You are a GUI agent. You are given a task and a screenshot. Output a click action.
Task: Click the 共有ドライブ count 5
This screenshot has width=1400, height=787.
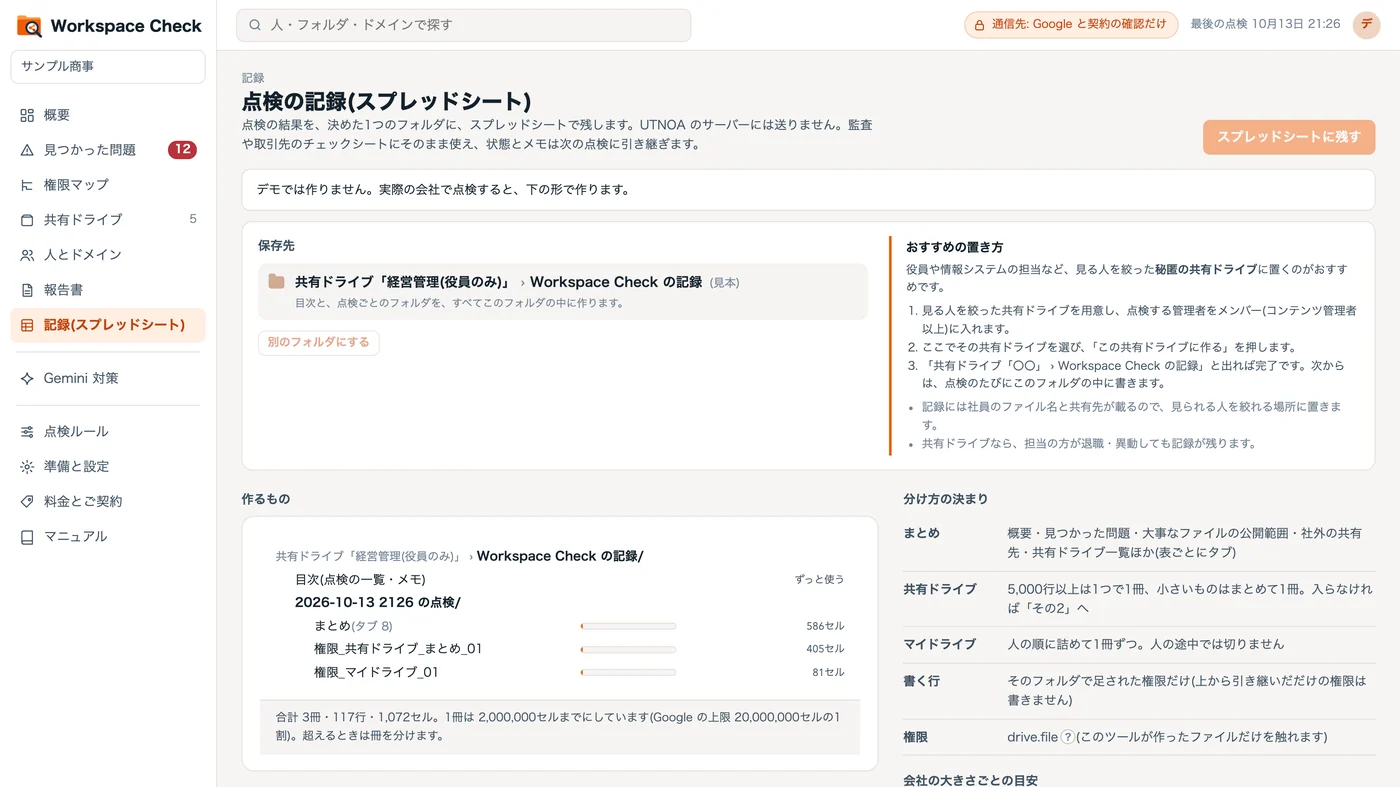(193, 219)
